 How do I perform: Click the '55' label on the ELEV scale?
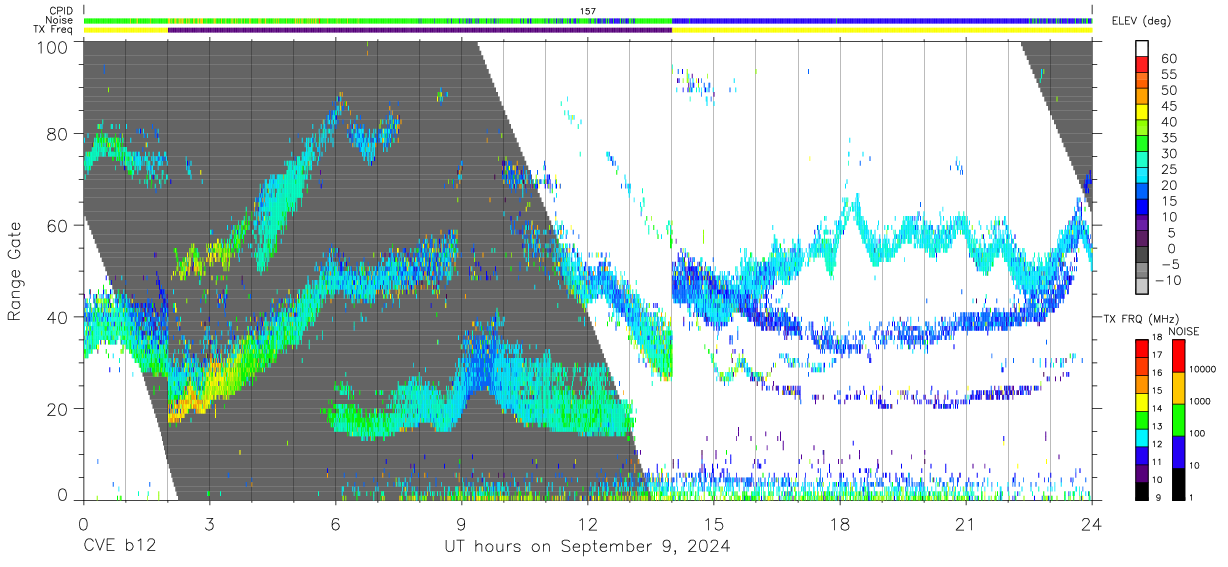[1169, 75]
